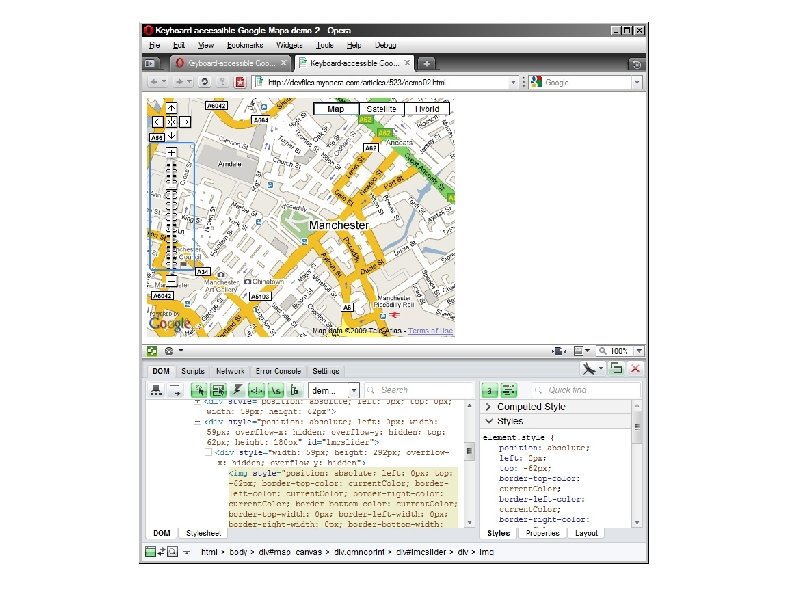
Task: Click the map zoom slider track
Action: 172,215
